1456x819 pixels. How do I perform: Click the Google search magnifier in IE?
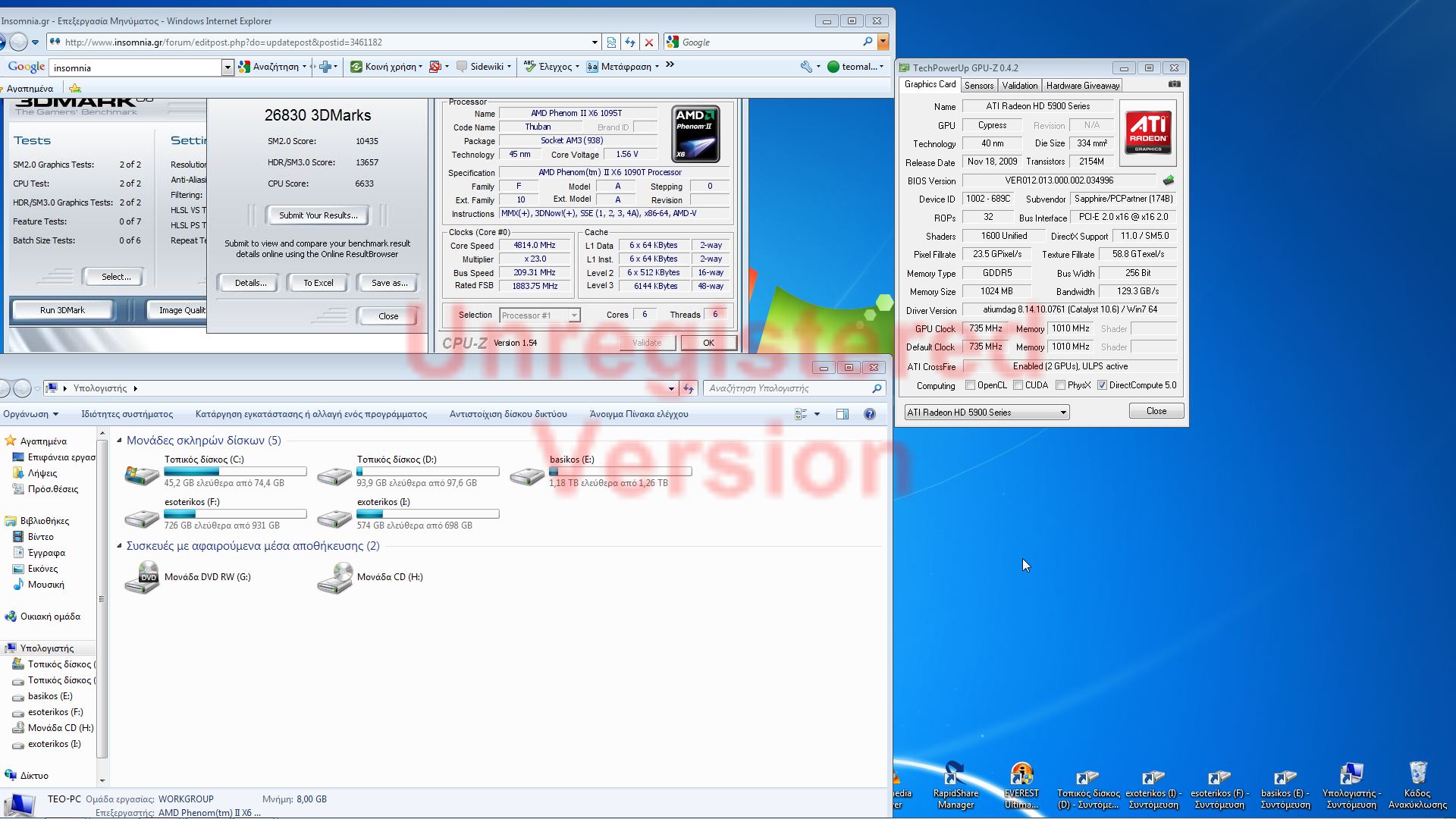[868, 42]
